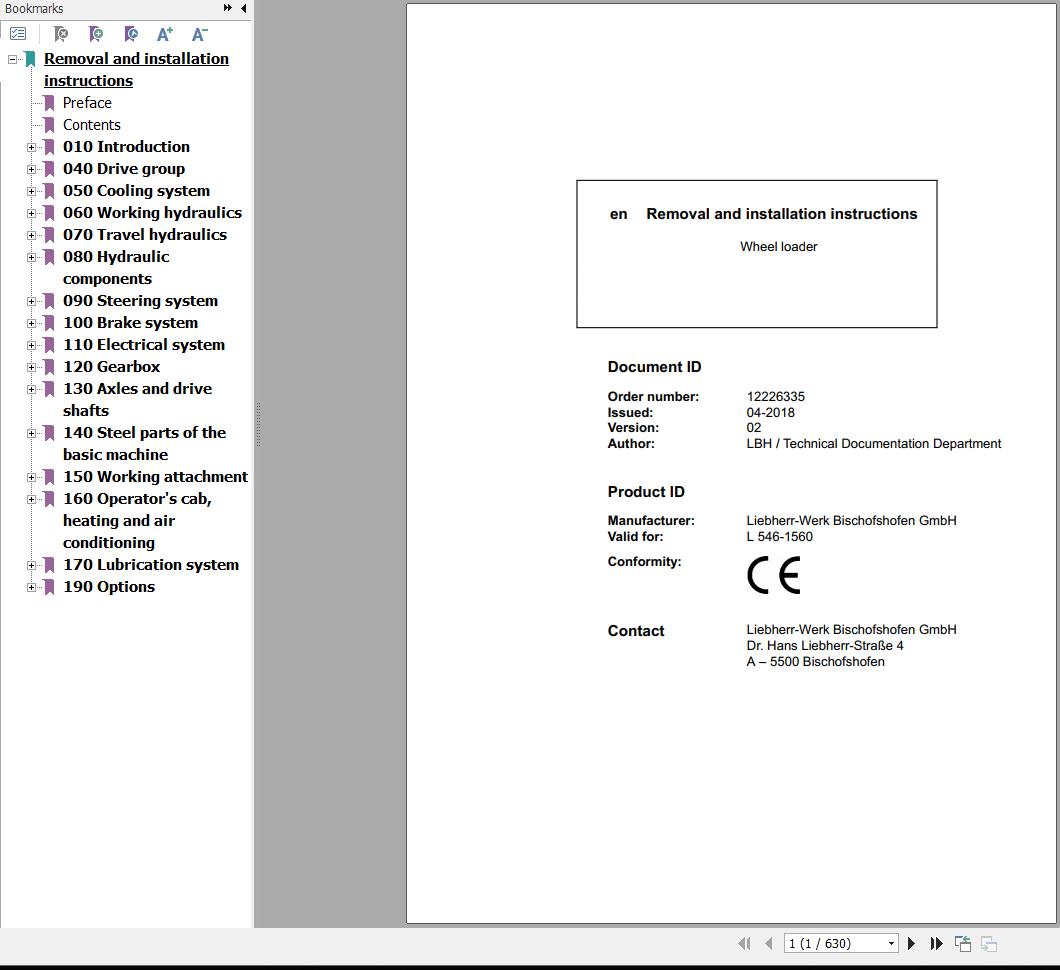The height and width of the screenshot is (970, 1060).
Task: Expand the 160 Operator's cab bookmark
Action: point(31,500)
